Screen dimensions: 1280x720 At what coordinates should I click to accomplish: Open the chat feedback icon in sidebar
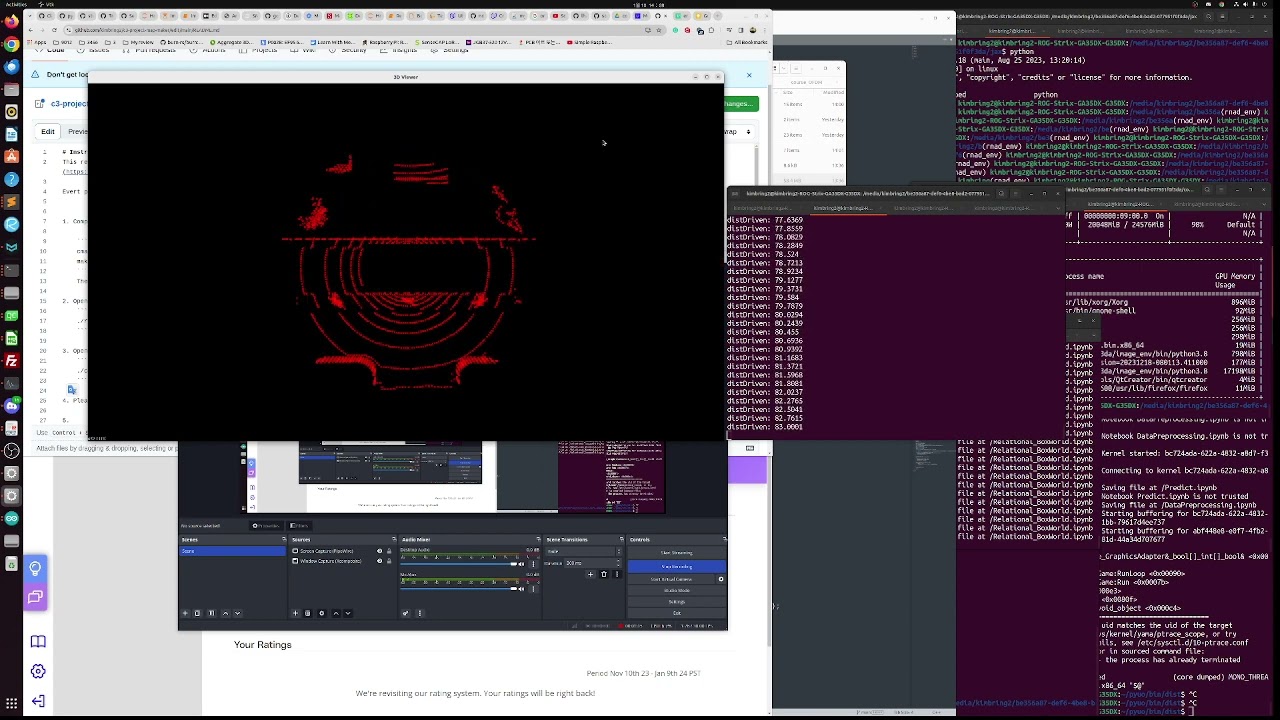(x=35, y=597)
